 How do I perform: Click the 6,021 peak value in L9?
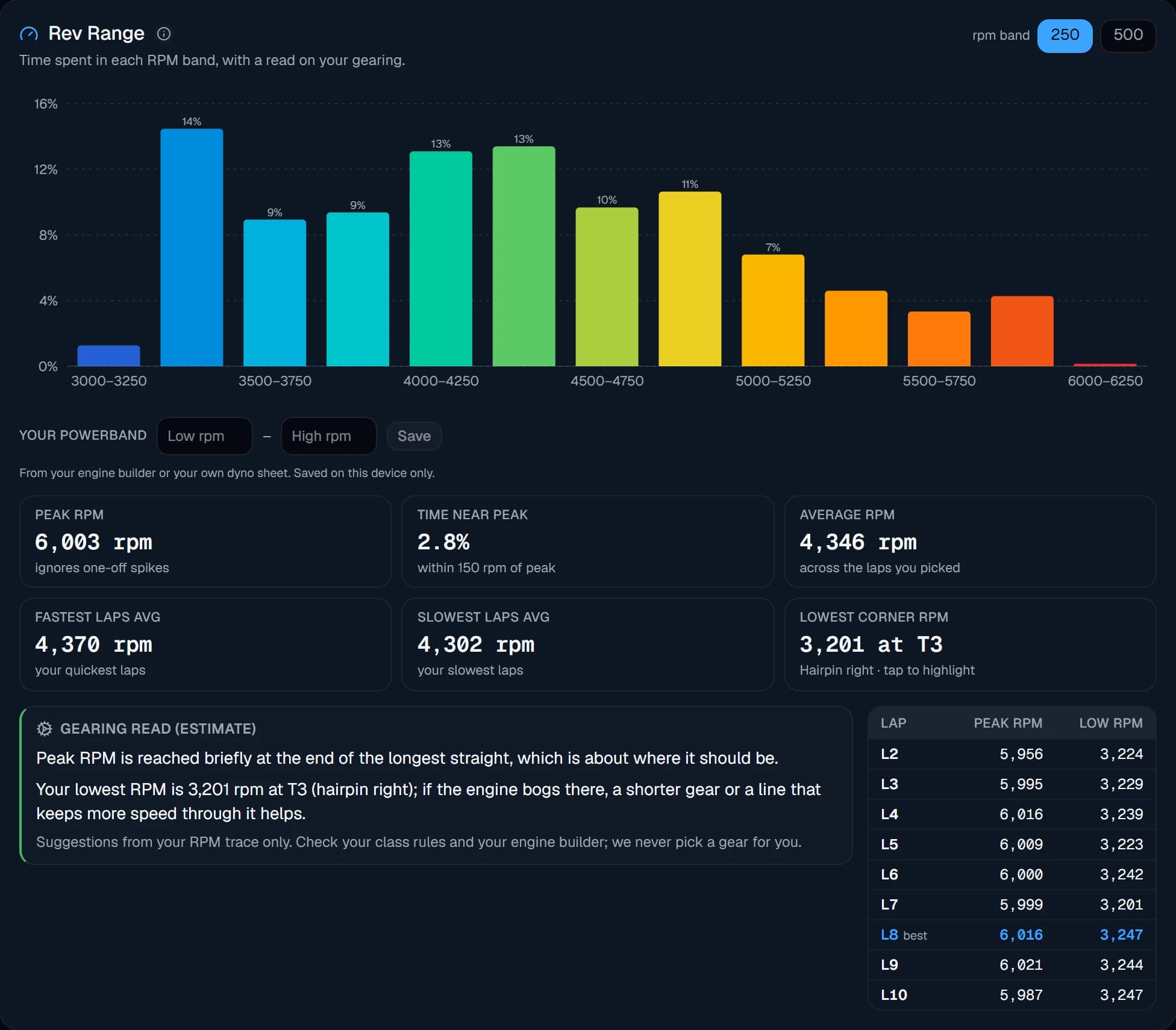pos(1021,965)
